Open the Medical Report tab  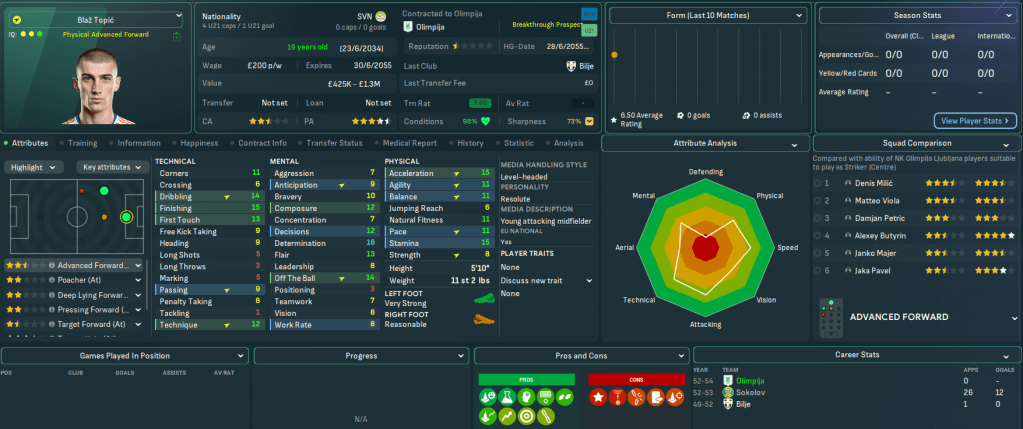click(409, 143)
